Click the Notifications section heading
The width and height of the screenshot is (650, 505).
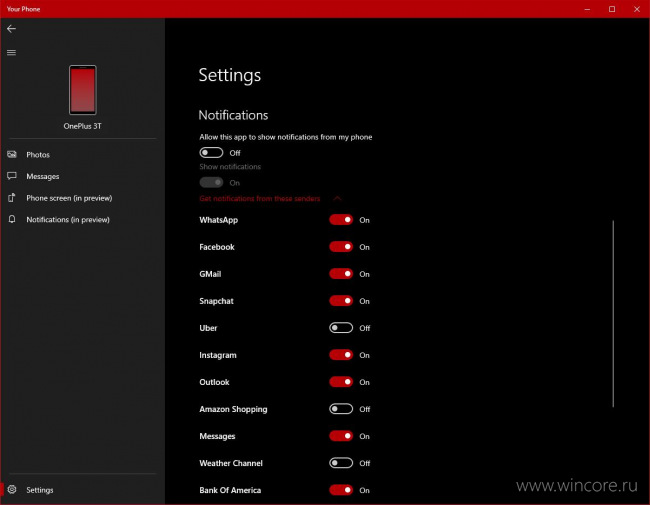(x=233, y=115)
